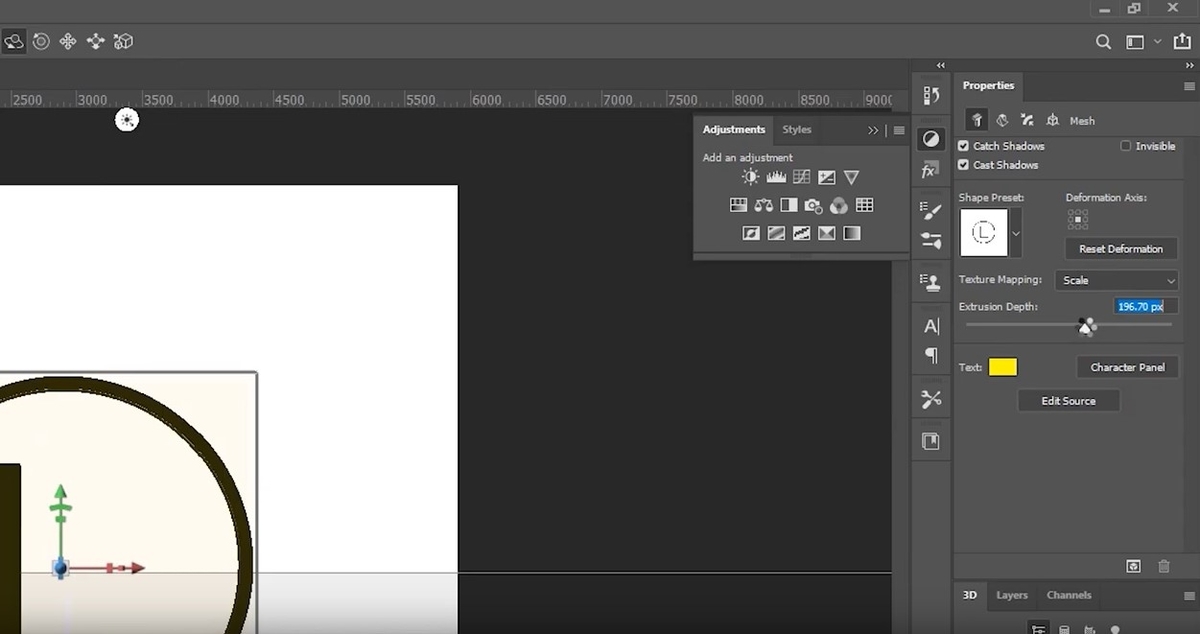The image size is (1200, 634).
Task: Open the History panel icon
Action: click(x=931, y=95)
